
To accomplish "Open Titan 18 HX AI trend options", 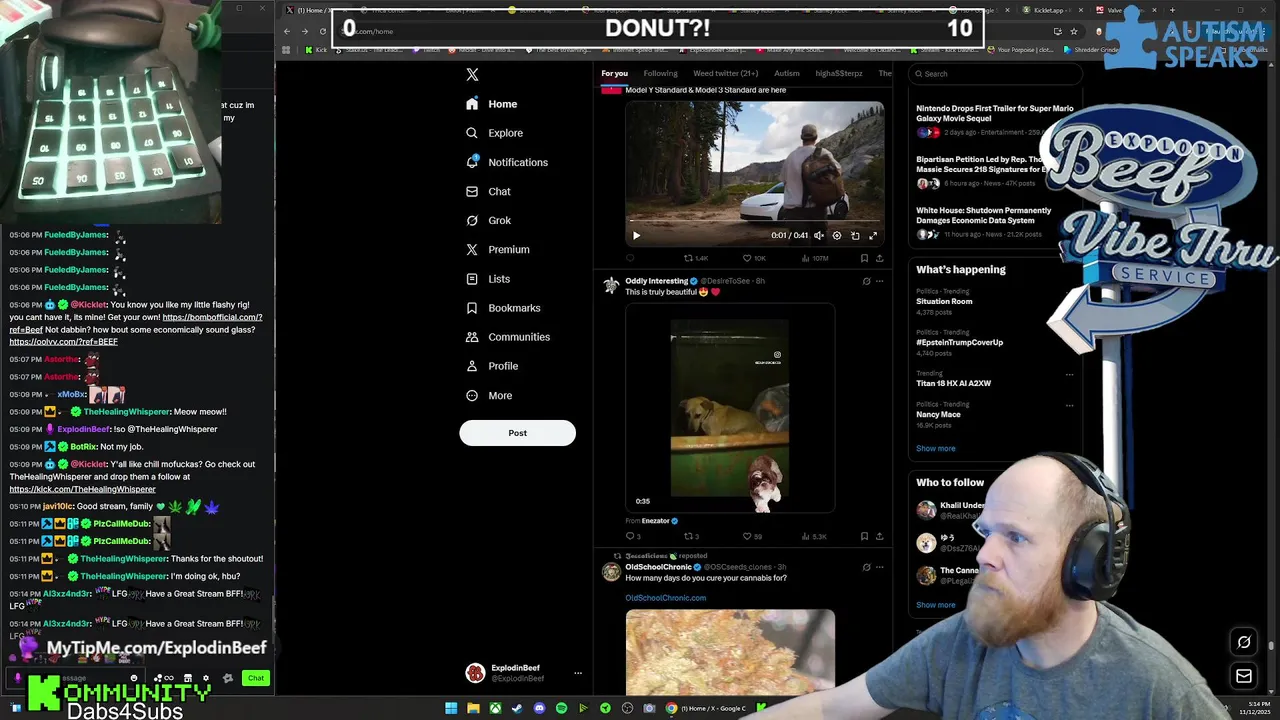I will (x=1069, y=375).
